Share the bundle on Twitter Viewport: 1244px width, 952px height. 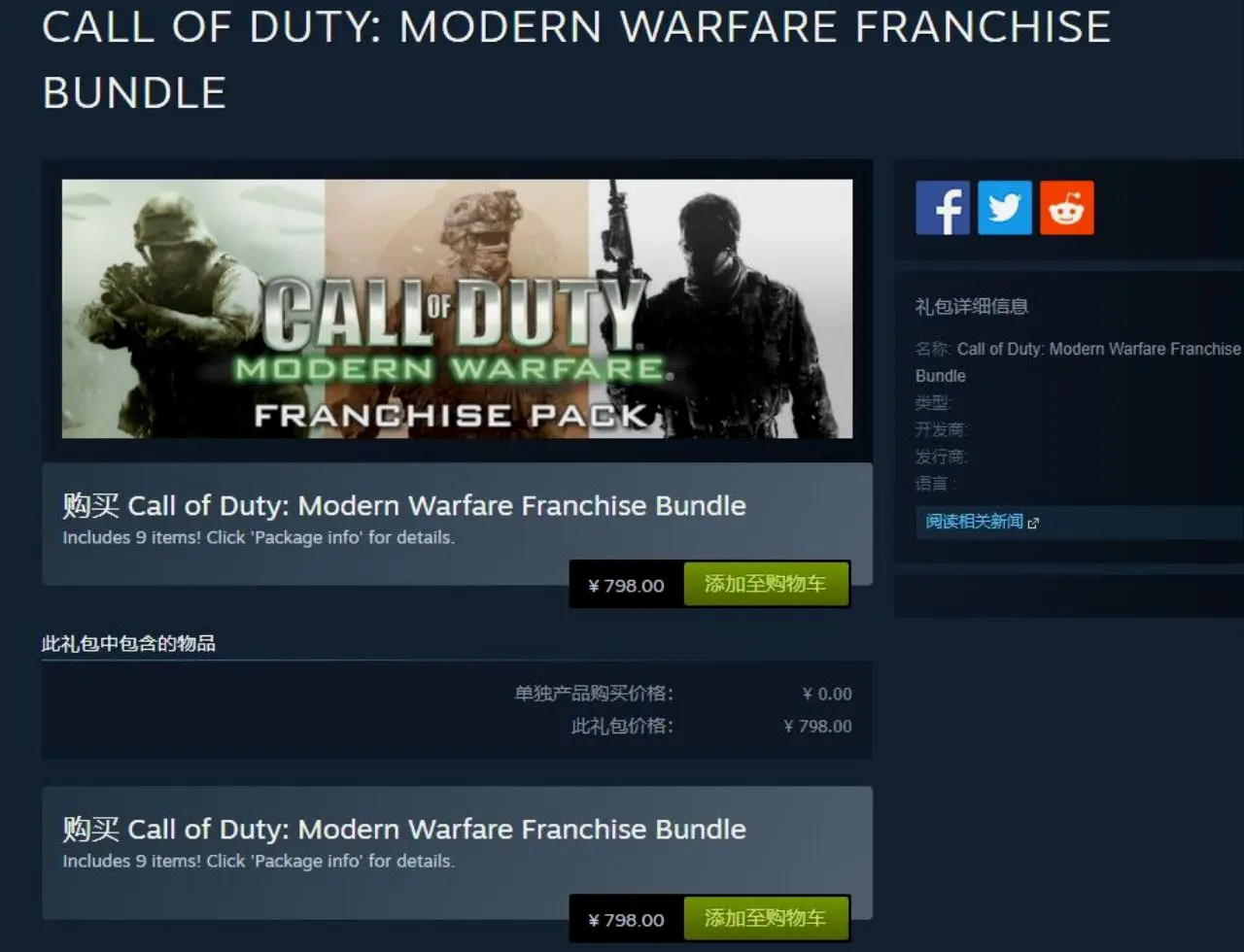tap(1005, 208)
